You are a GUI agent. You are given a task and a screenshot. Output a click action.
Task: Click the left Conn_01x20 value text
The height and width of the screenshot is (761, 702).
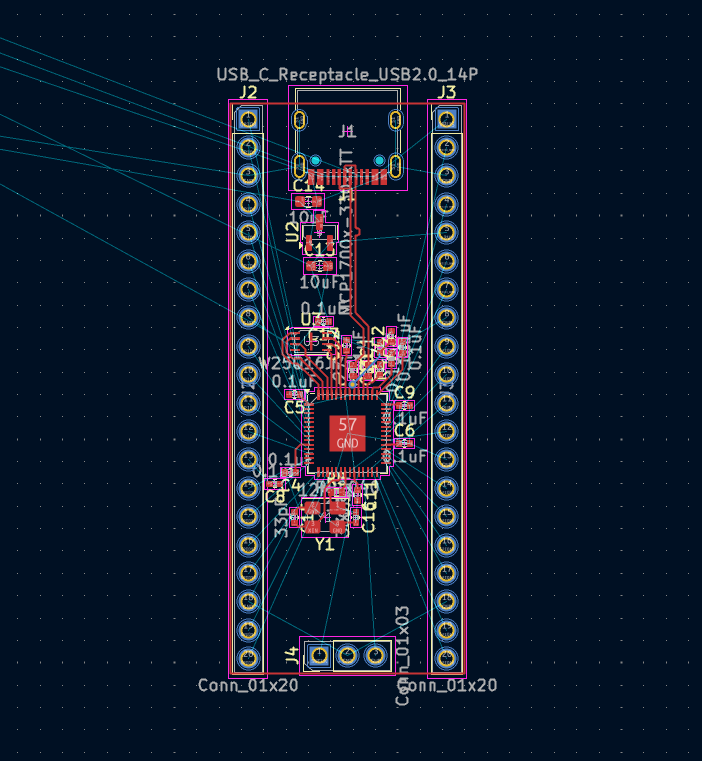tap(247, 685)
